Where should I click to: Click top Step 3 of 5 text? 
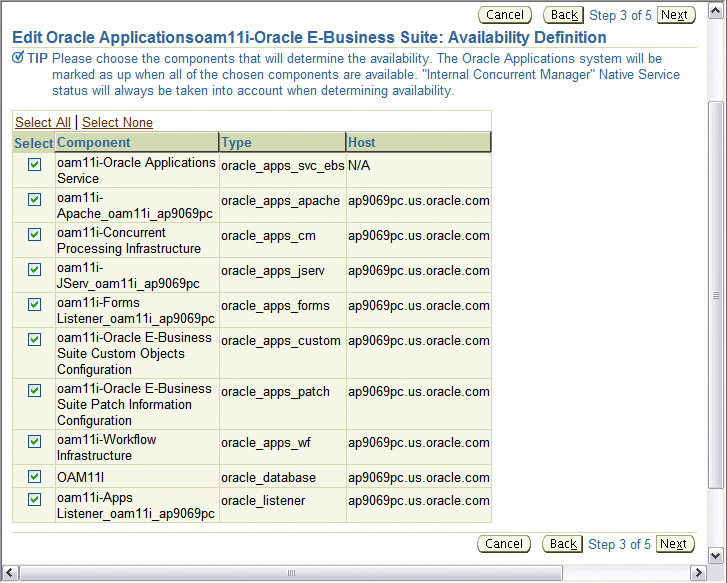pyautogui.click(x=620, y=15)
